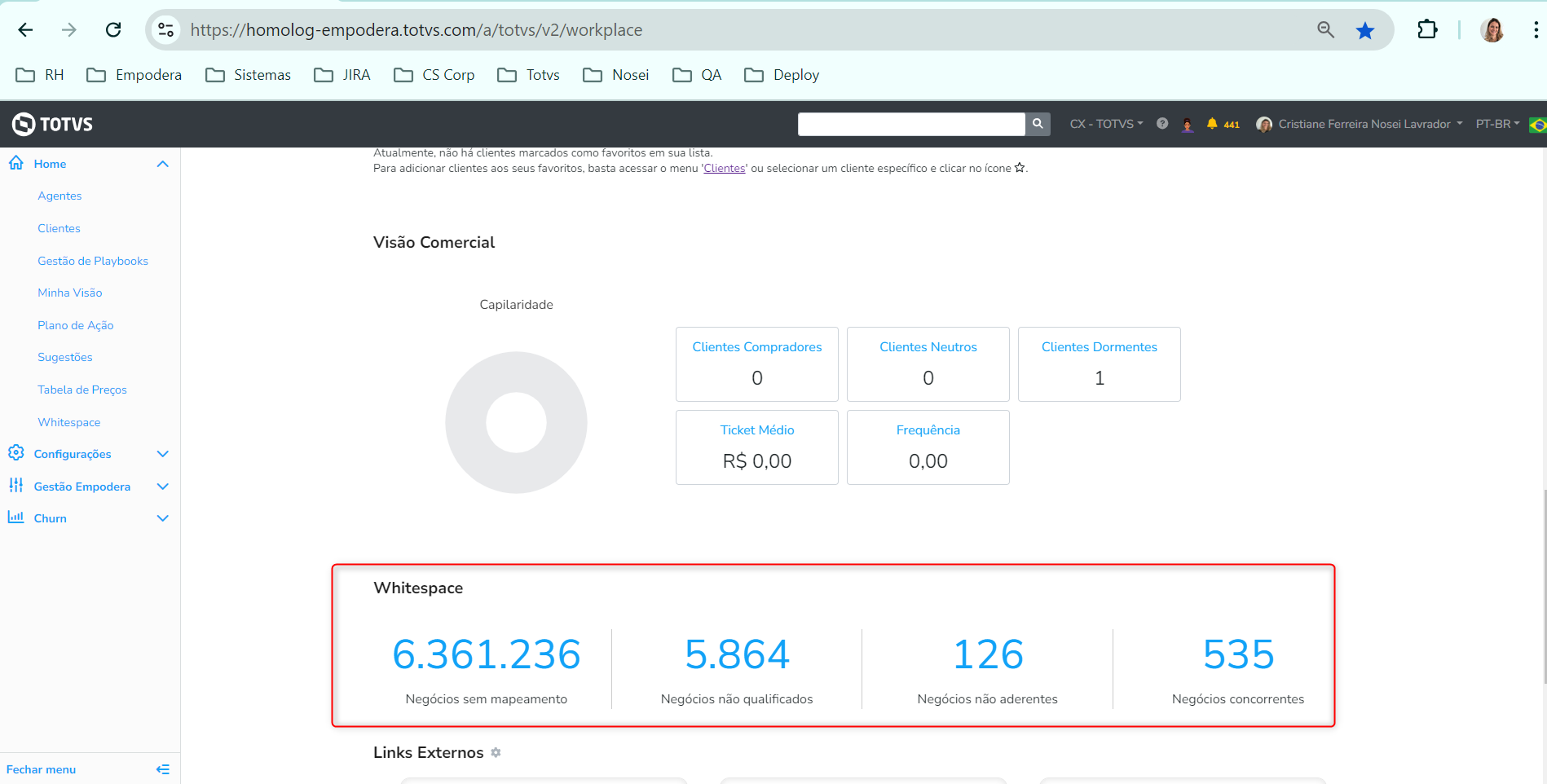
Task: Expand the Gestão Empodera chevron
Action: (x=163, y=487)
